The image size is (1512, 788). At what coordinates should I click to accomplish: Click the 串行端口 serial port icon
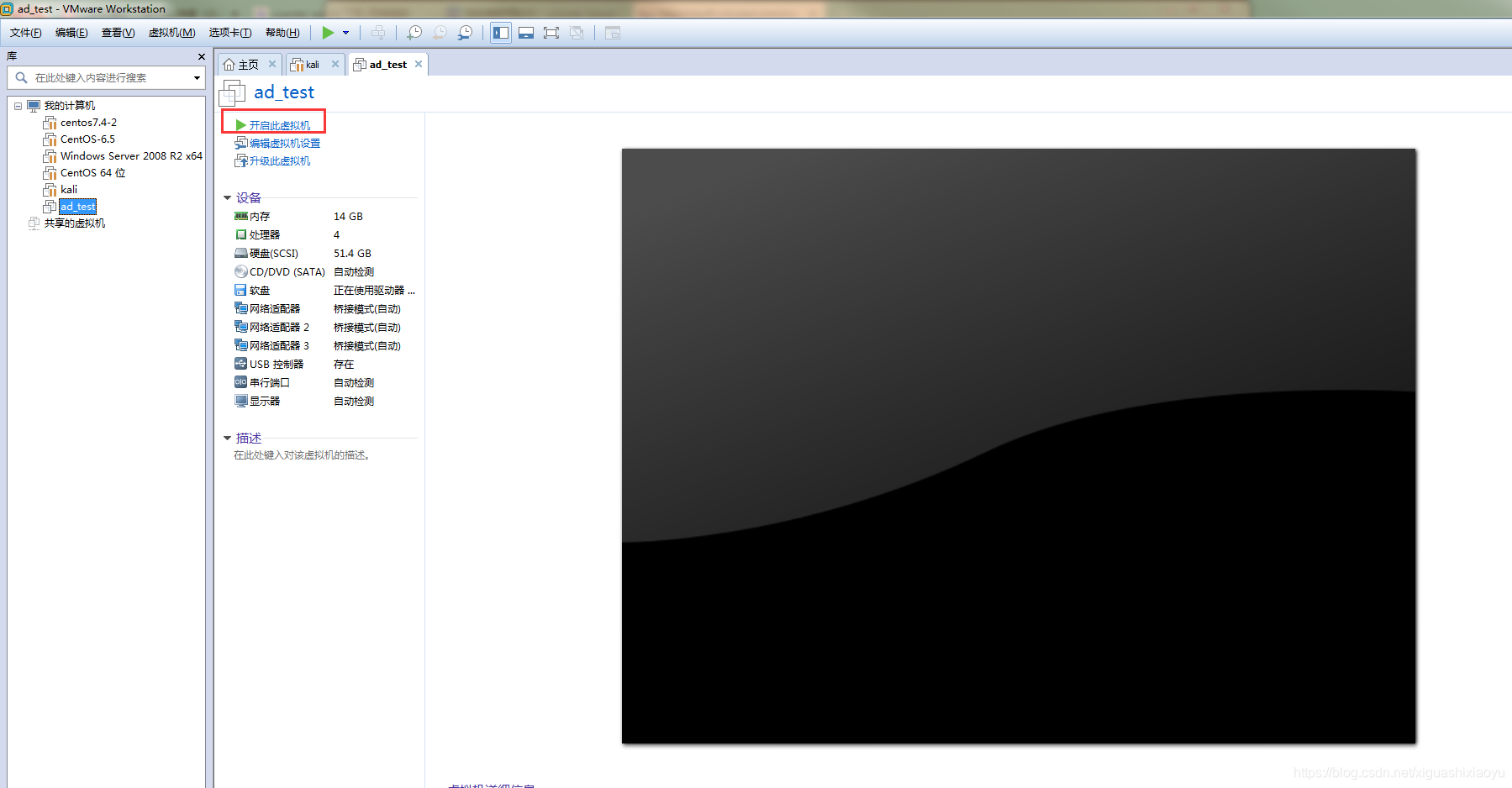[x=241, y=383]
